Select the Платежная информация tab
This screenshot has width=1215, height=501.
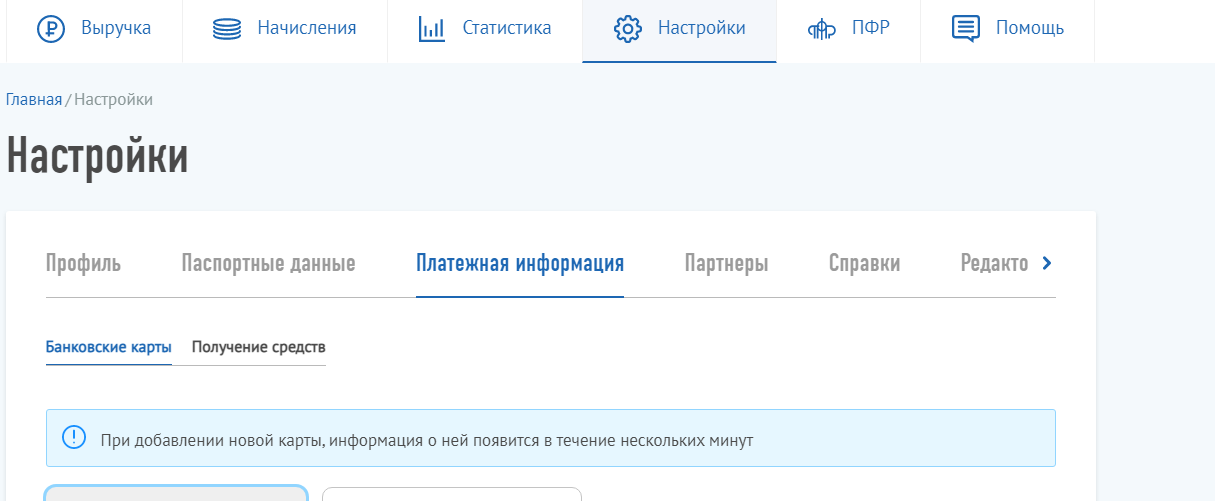(520, 264)
